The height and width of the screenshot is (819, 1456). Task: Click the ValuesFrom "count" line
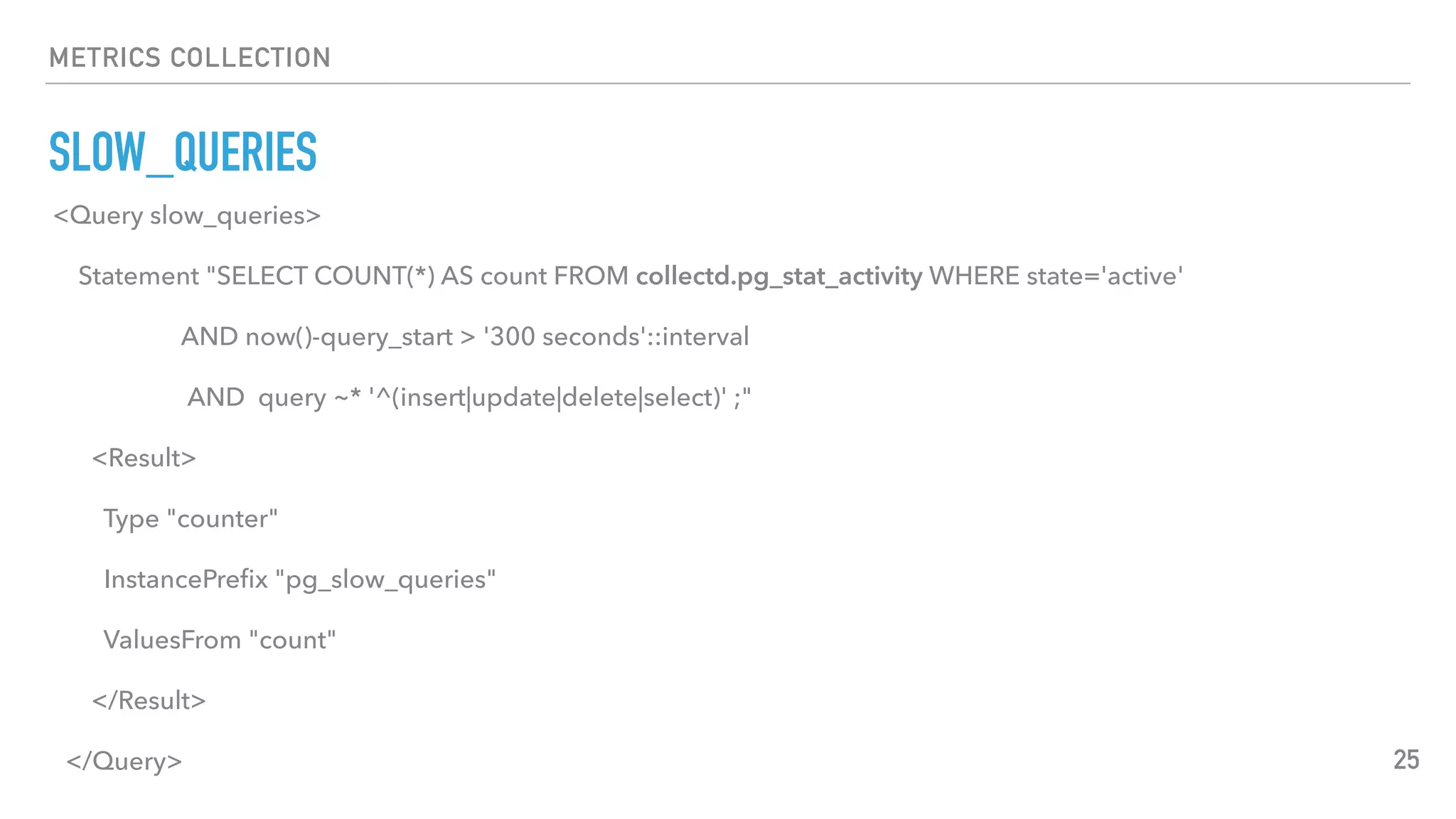219,640
